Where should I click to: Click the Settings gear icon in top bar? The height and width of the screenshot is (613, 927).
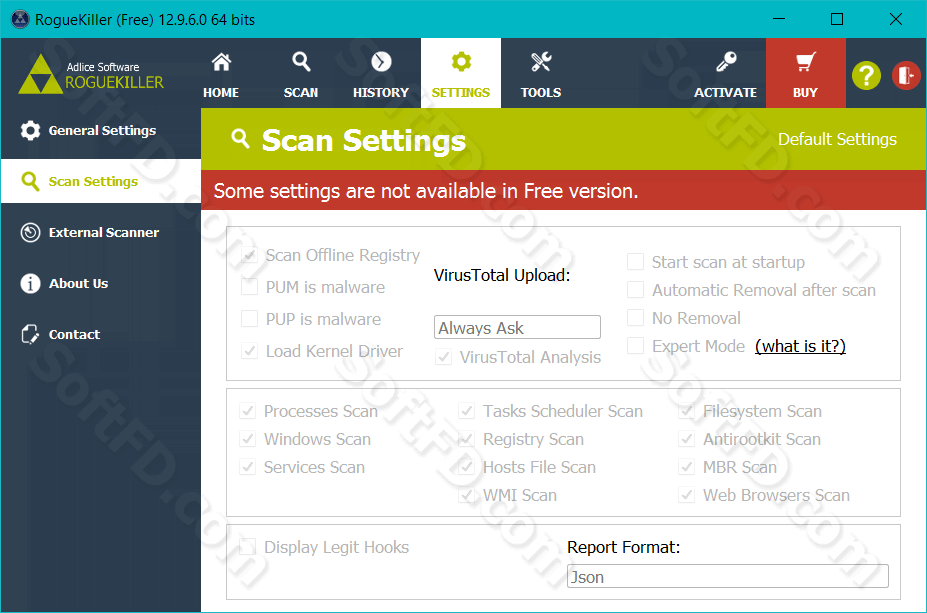point(461,61)
